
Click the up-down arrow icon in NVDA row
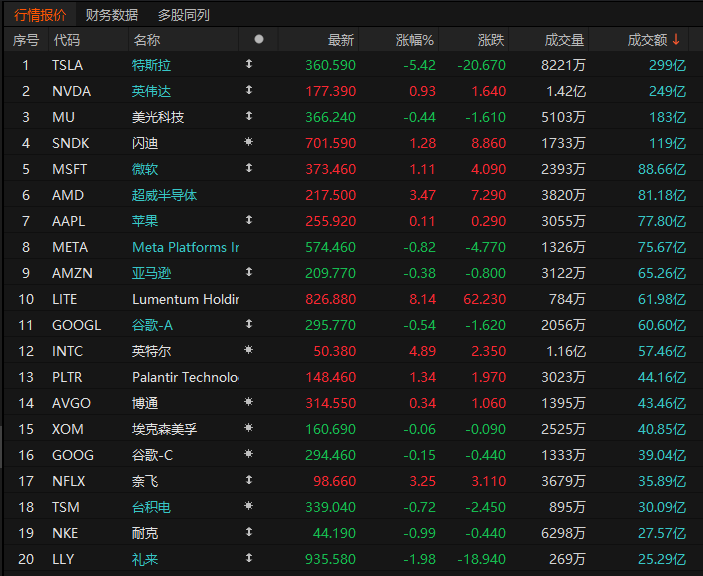249,90
